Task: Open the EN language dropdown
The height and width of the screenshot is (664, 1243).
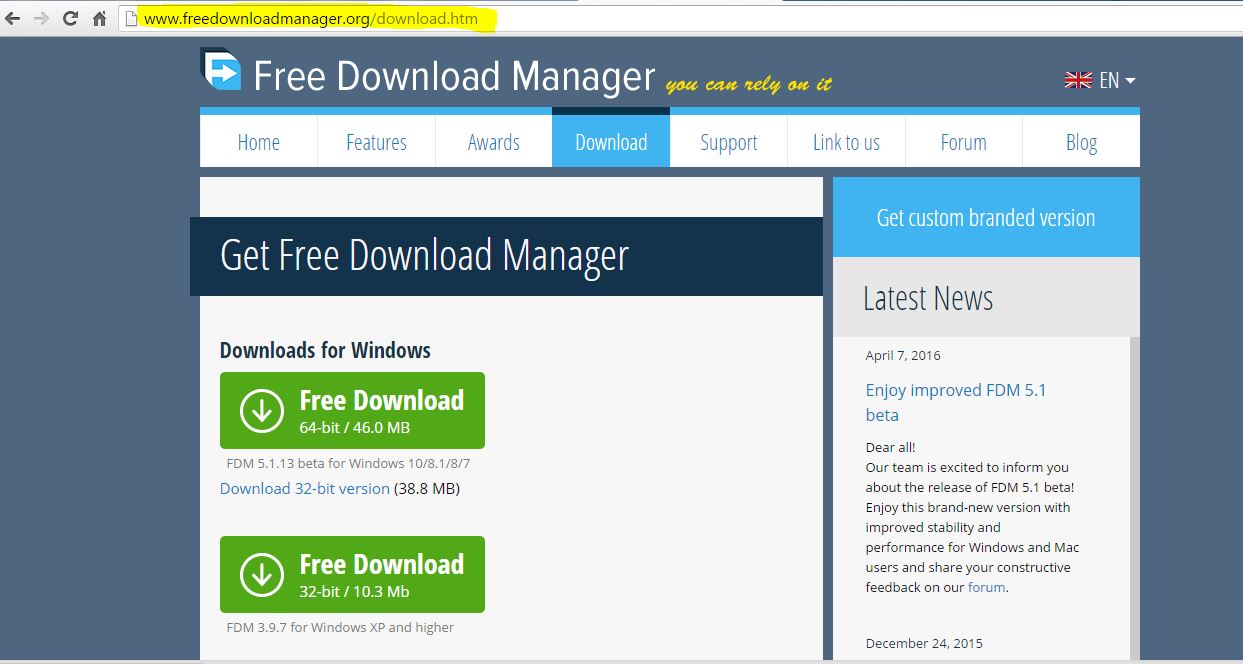Action: click(1118, 80)
